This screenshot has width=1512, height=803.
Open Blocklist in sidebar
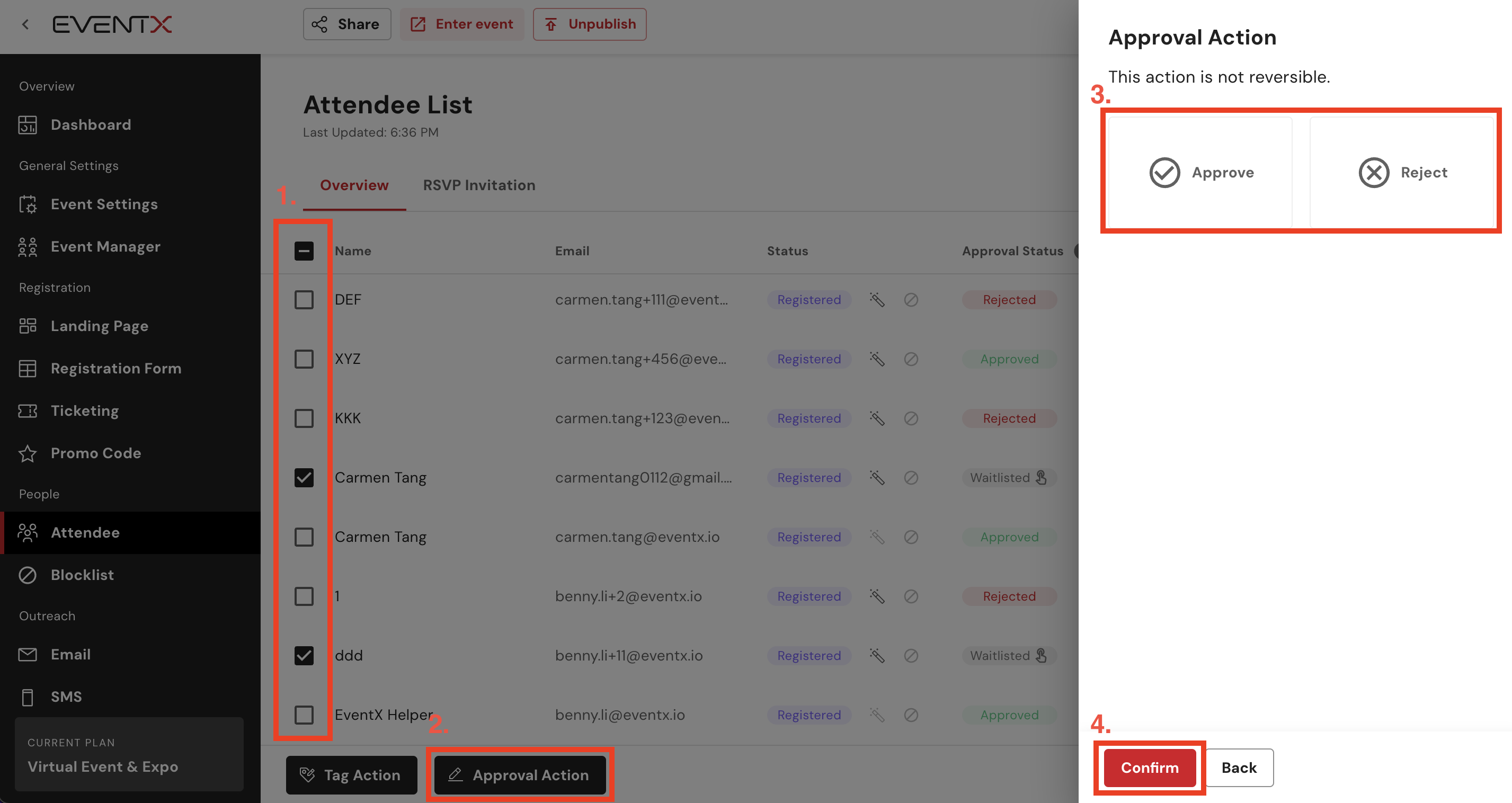coord(130,575)
